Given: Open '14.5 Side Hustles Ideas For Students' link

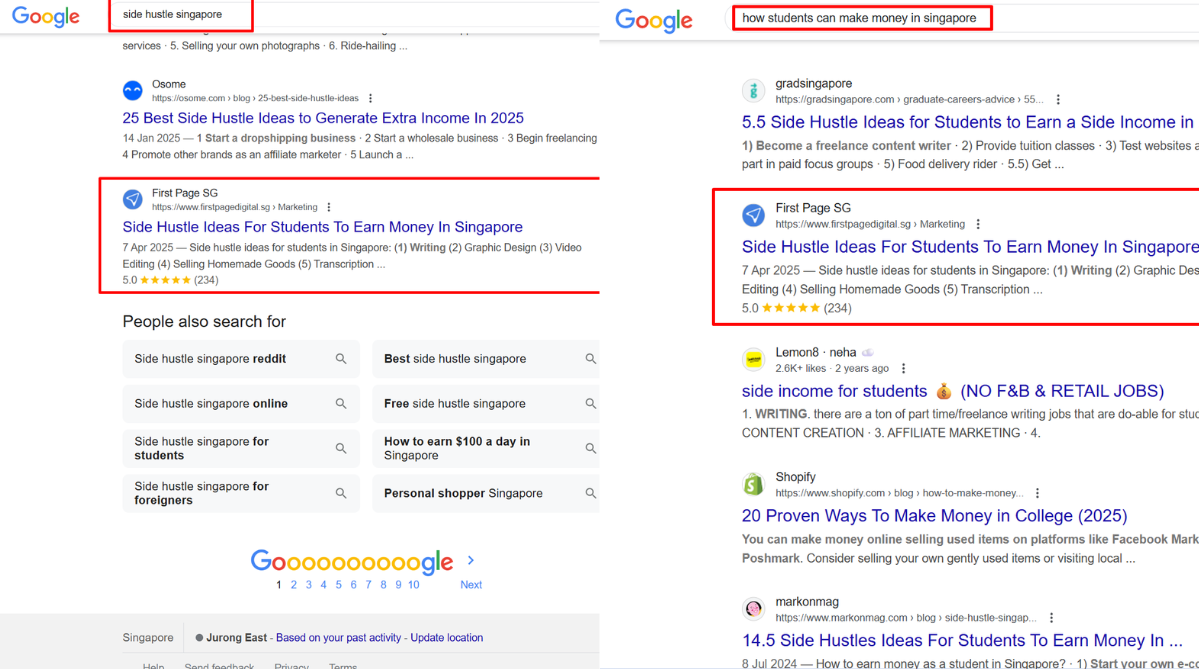Looking at the screenshot, I should pos(962,641).
